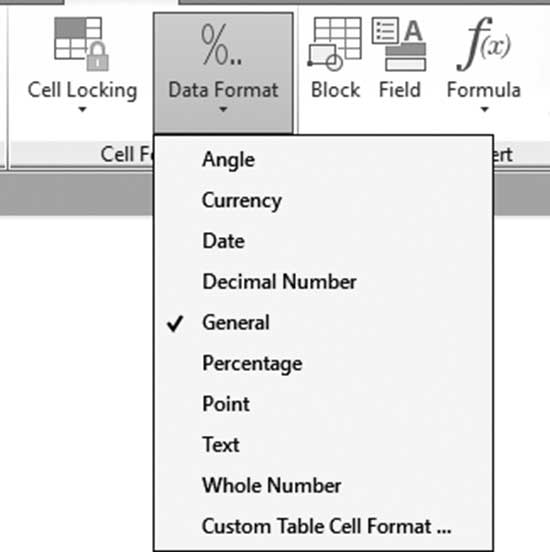Click the Insert Field icon

coord(399,44)
